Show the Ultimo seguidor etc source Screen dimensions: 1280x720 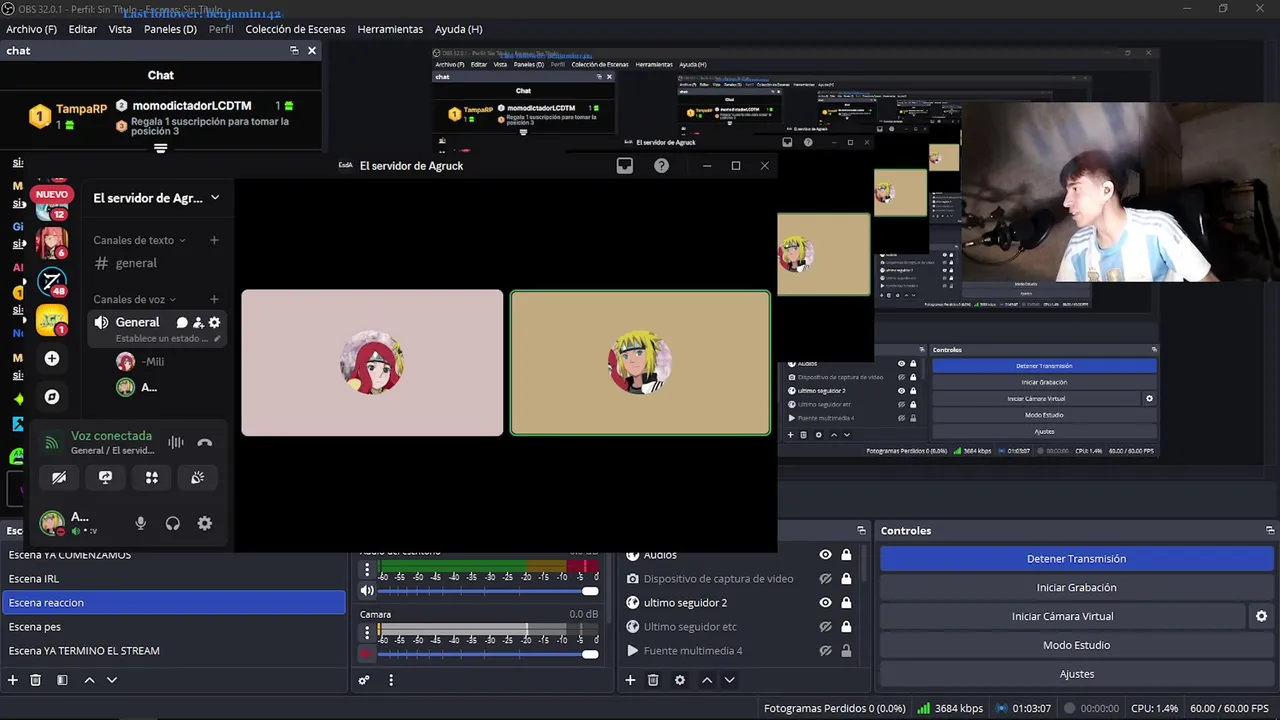pos(825,627)
